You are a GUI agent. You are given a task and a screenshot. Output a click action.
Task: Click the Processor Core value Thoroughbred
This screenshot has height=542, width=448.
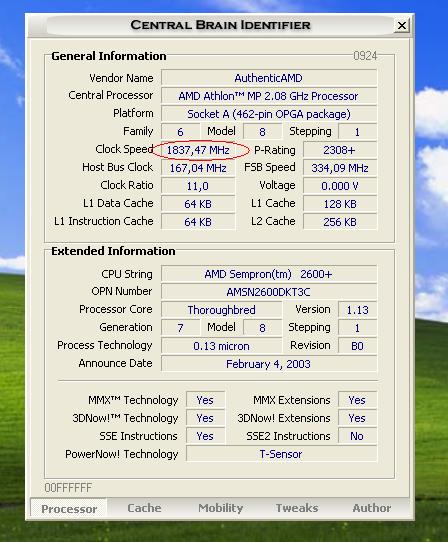[x=222, y=310]
